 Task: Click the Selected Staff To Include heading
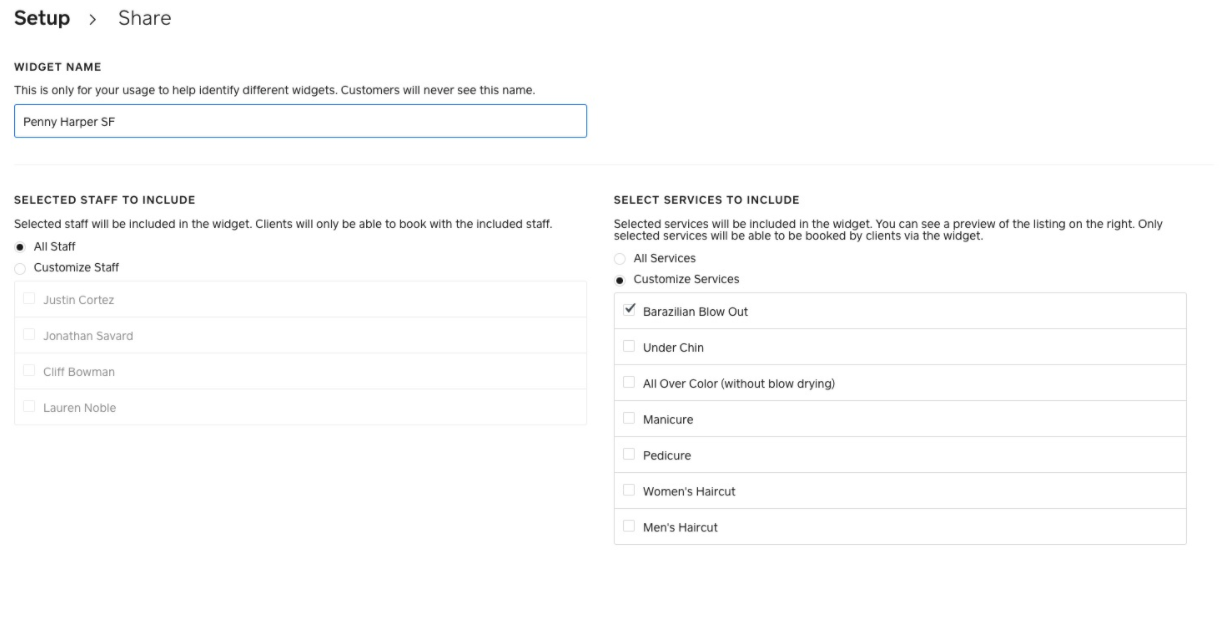[x=104, y=201]
